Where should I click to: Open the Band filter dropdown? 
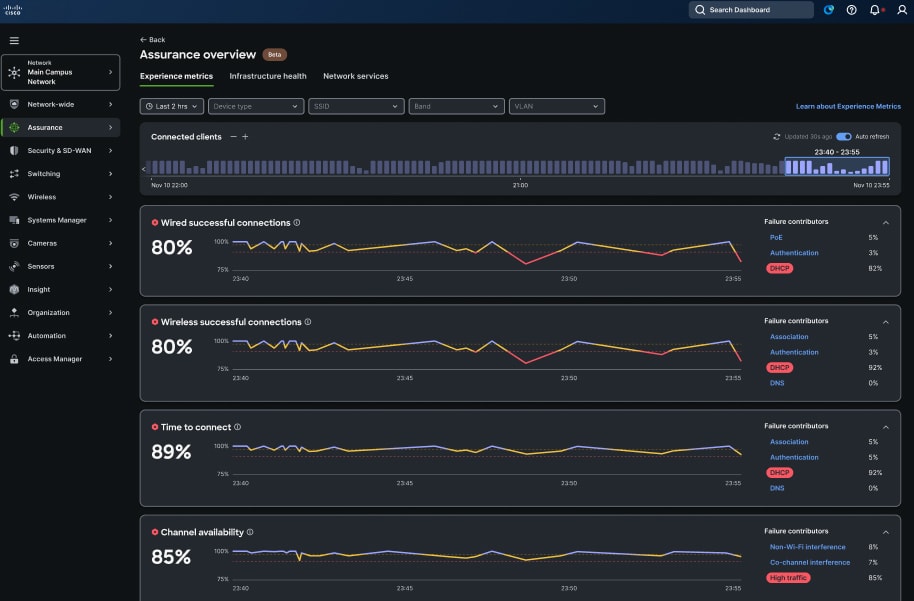pos(456,106)
